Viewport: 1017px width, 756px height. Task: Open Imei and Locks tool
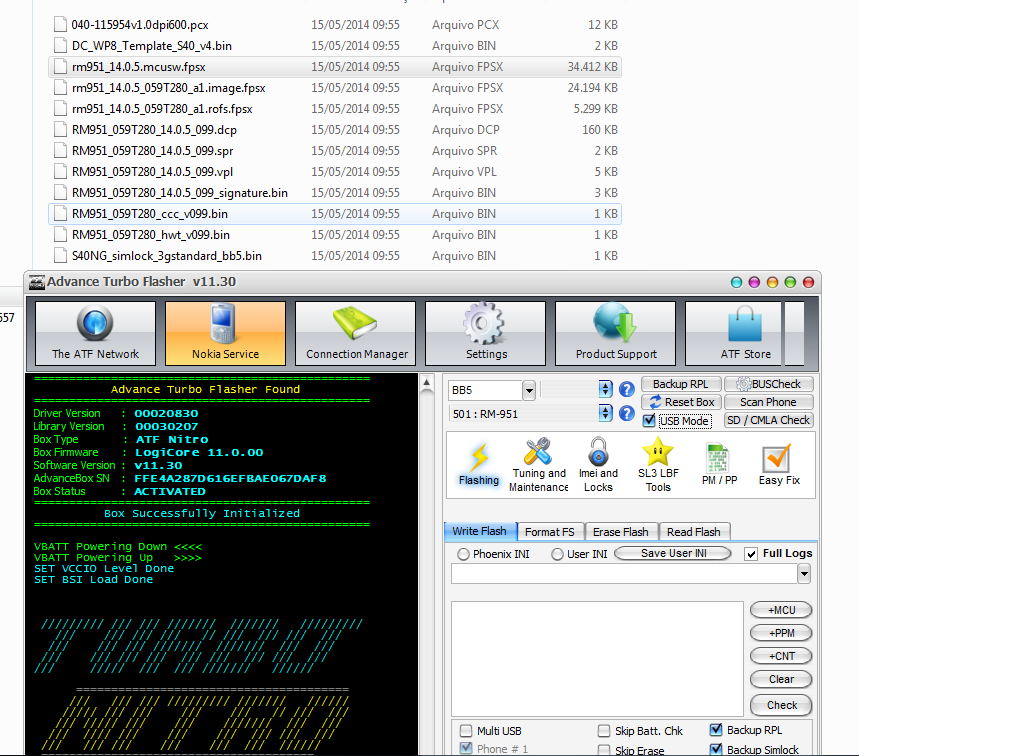point(598,465)
